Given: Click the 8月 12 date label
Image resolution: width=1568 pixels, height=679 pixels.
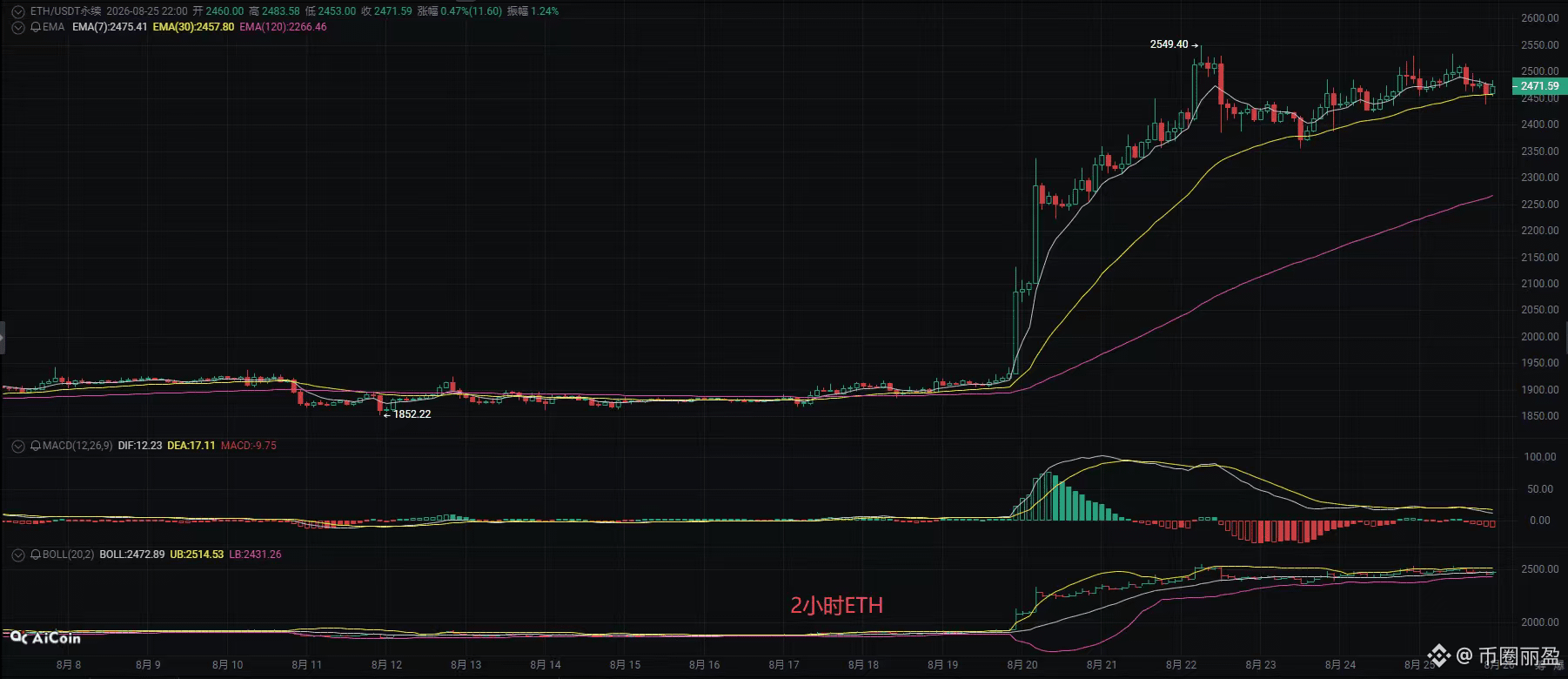Looking at the screenshot, I should (386, 665).
